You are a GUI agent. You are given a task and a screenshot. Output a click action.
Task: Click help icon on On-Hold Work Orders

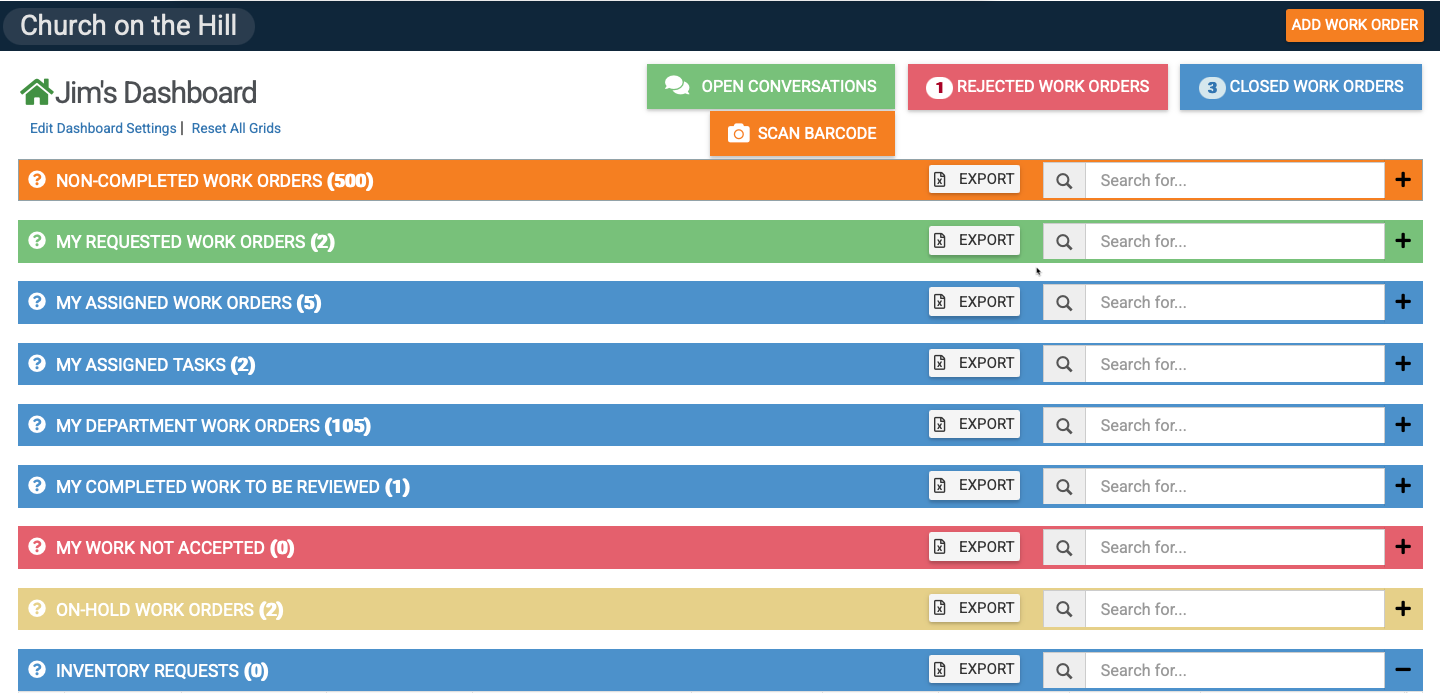[x=37, y=609]
